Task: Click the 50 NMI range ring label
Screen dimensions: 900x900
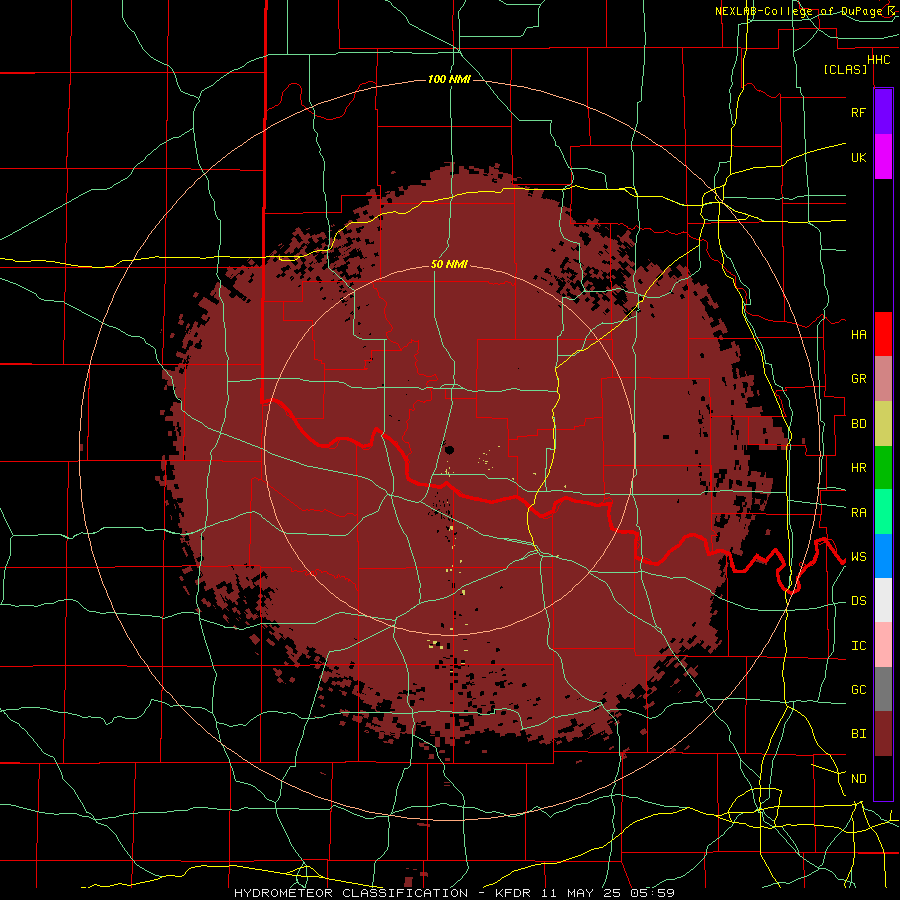Action: [449, 264]
